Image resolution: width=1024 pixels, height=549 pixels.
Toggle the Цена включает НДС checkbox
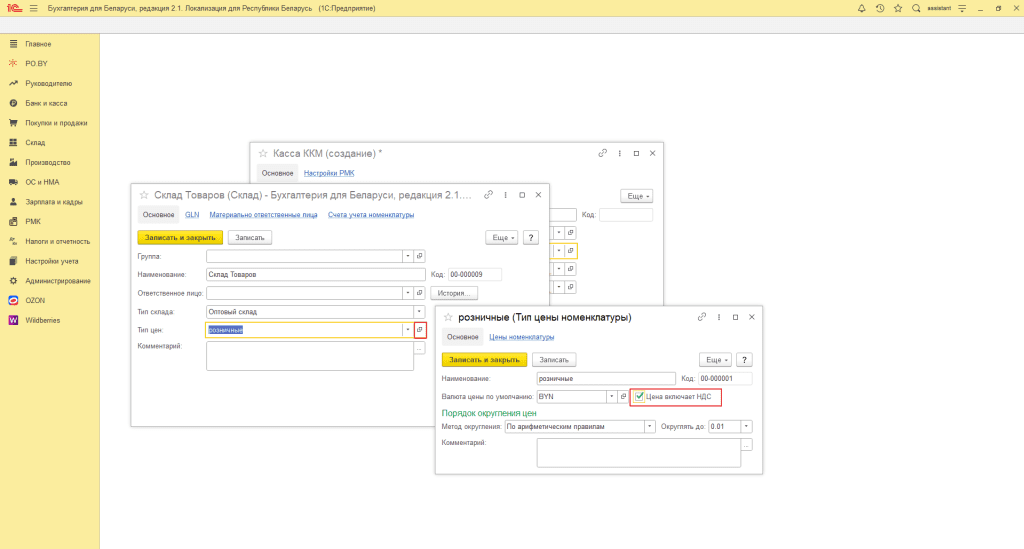(x=639, y=397)
